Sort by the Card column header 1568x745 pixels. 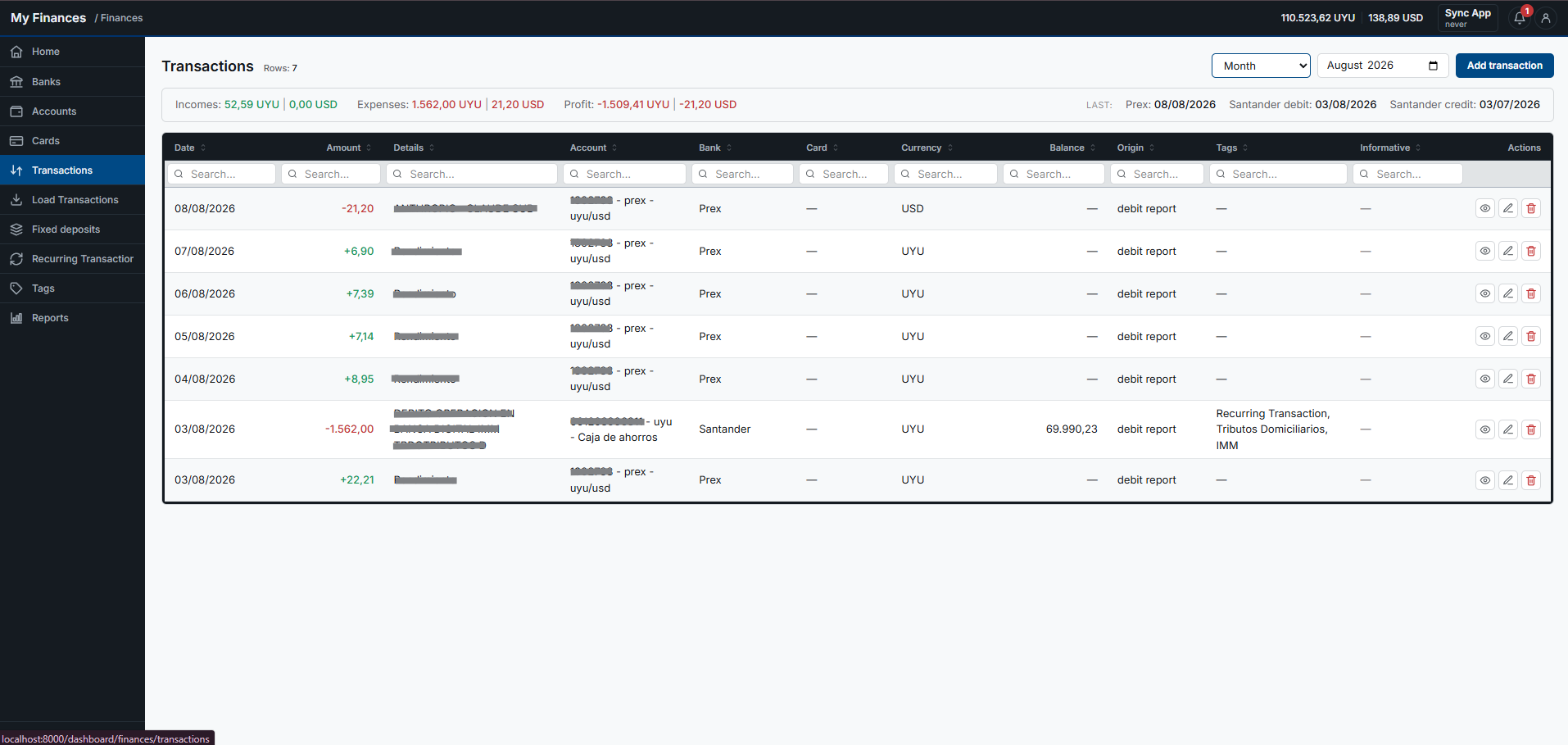coord(823,148)
